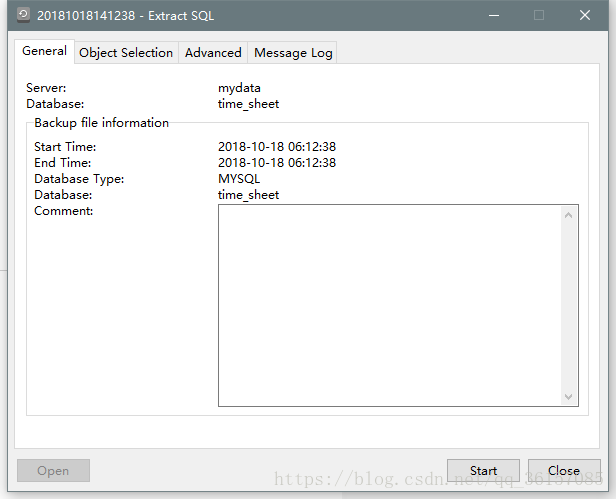Click the maximize button in the title bar

pyautogui.click(x=539, y=16)
